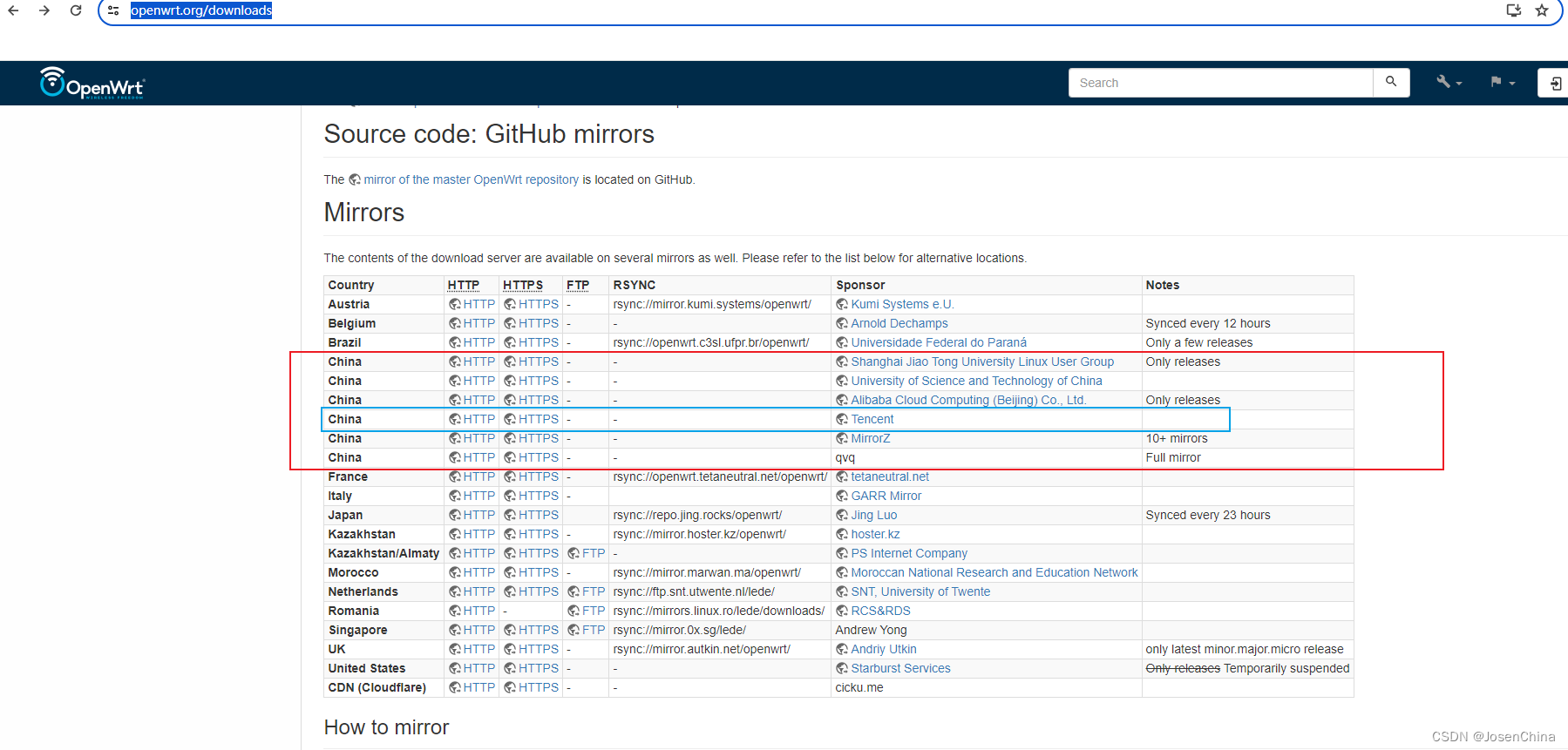This screenshot has width=1568, height=750.
Task: Open tetaneutral.net sponsor link
Action: pos(890,476)
